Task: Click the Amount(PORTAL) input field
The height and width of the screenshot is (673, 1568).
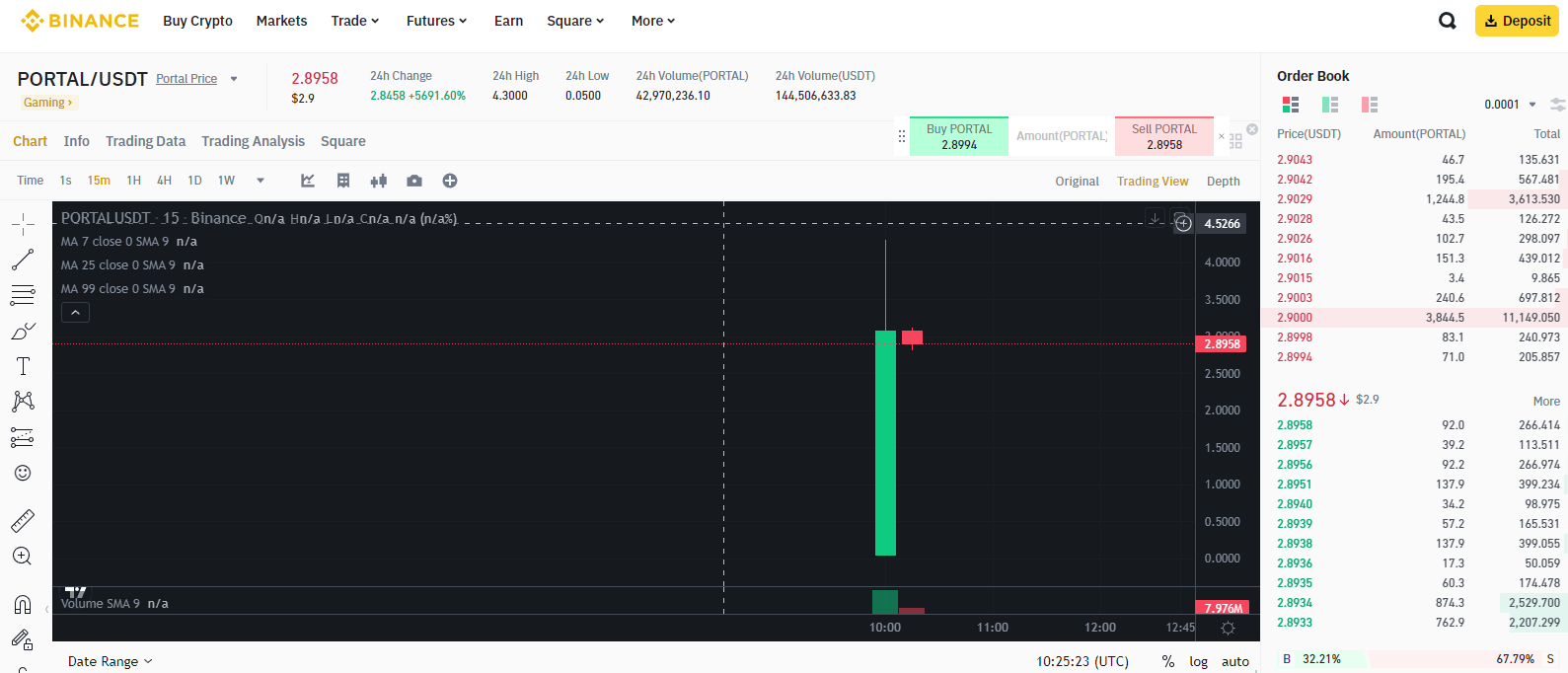Action: tap(1062, 136)
